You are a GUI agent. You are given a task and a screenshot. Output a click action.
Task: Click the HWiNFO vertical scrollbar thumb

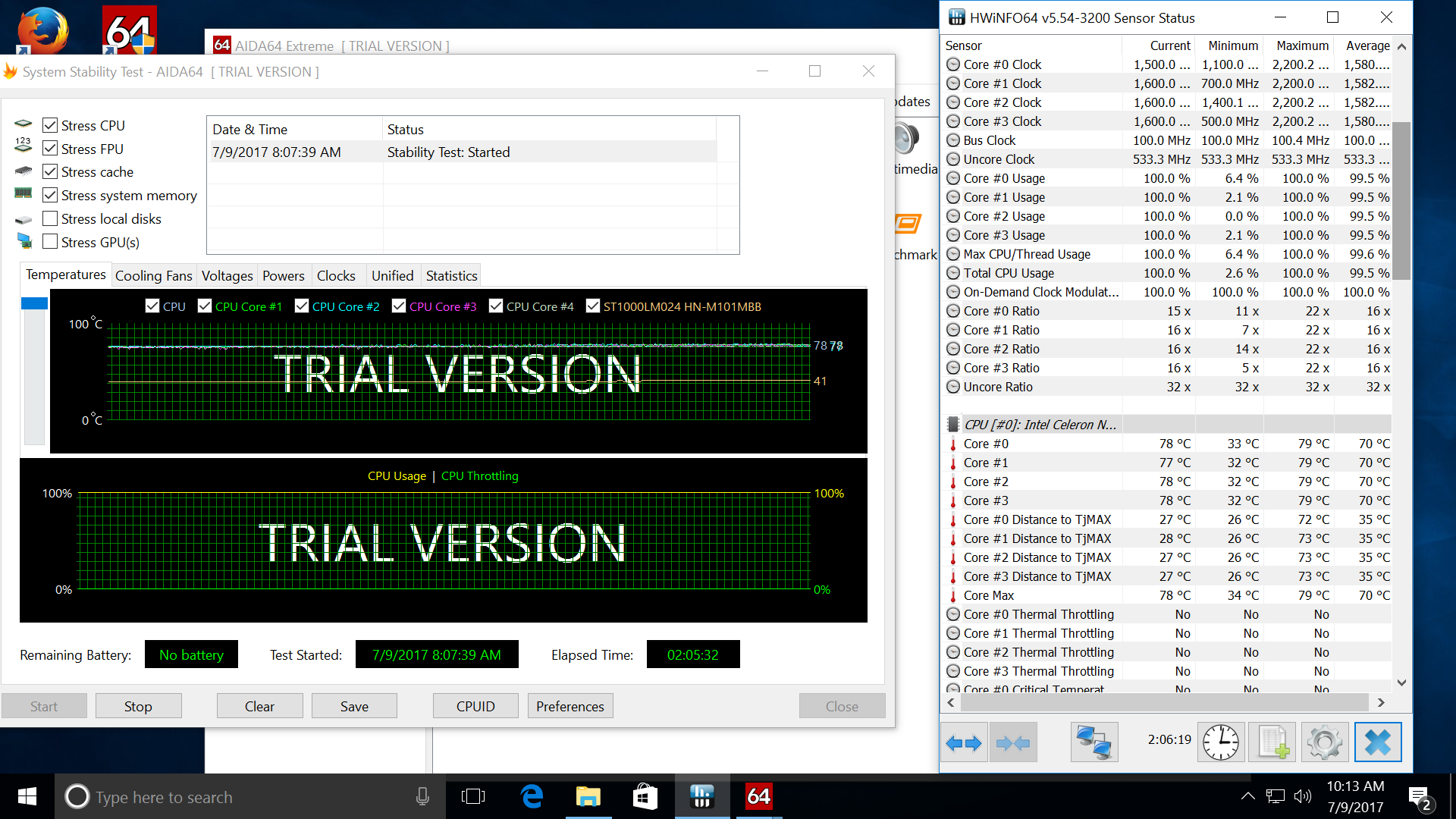pos(1401,201)
